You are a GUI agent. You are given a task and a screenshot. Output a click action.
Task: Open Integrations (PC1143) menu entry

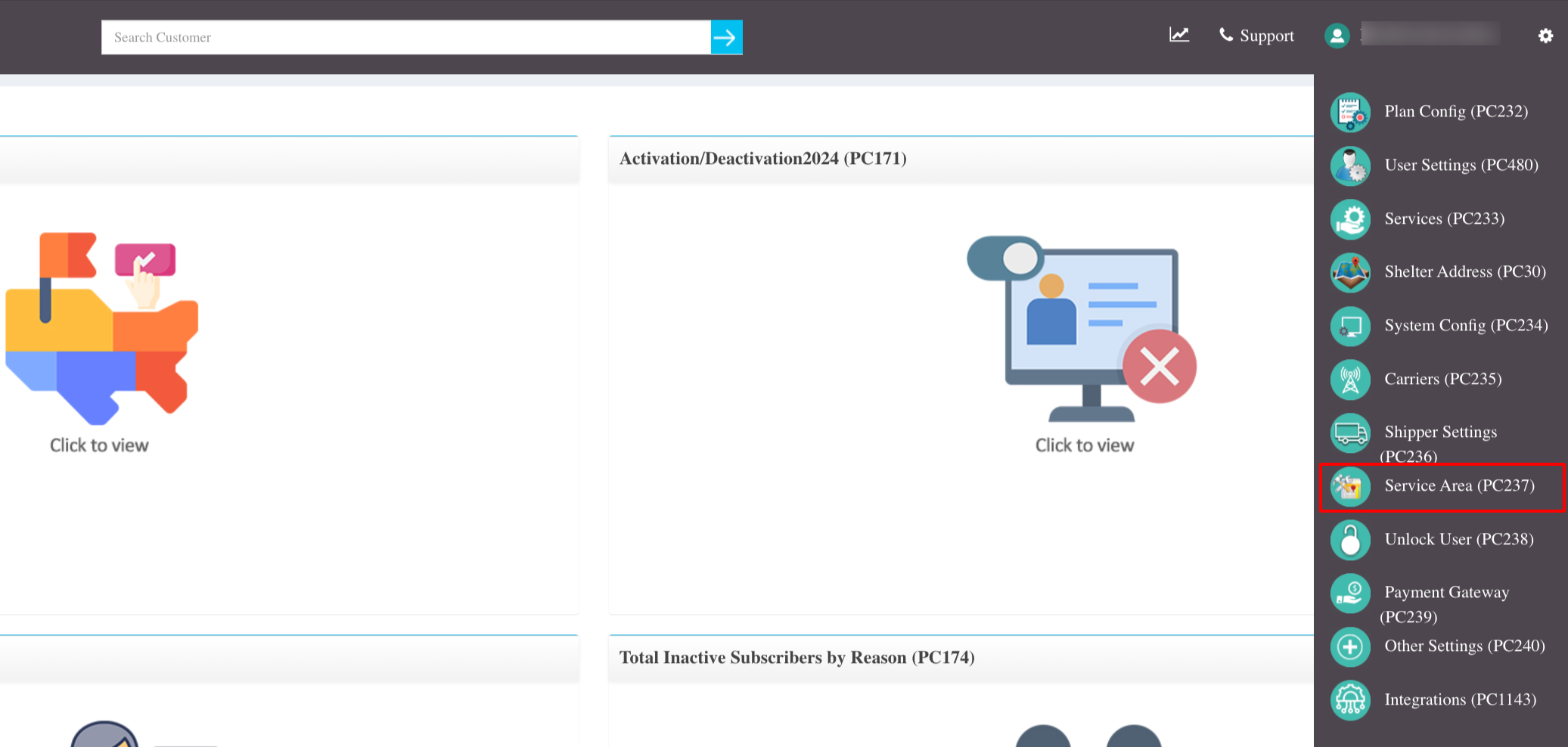(1461, 699)
